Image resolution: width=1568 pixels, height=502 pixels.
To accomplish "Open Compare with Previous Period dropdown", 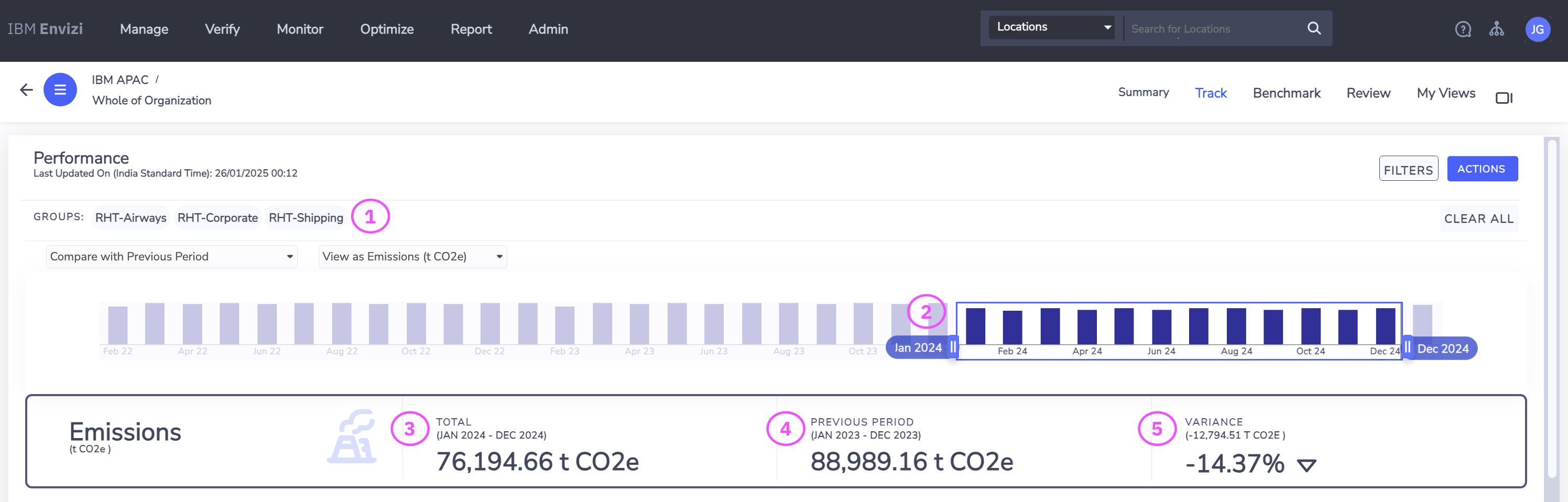I will point(172,257).
